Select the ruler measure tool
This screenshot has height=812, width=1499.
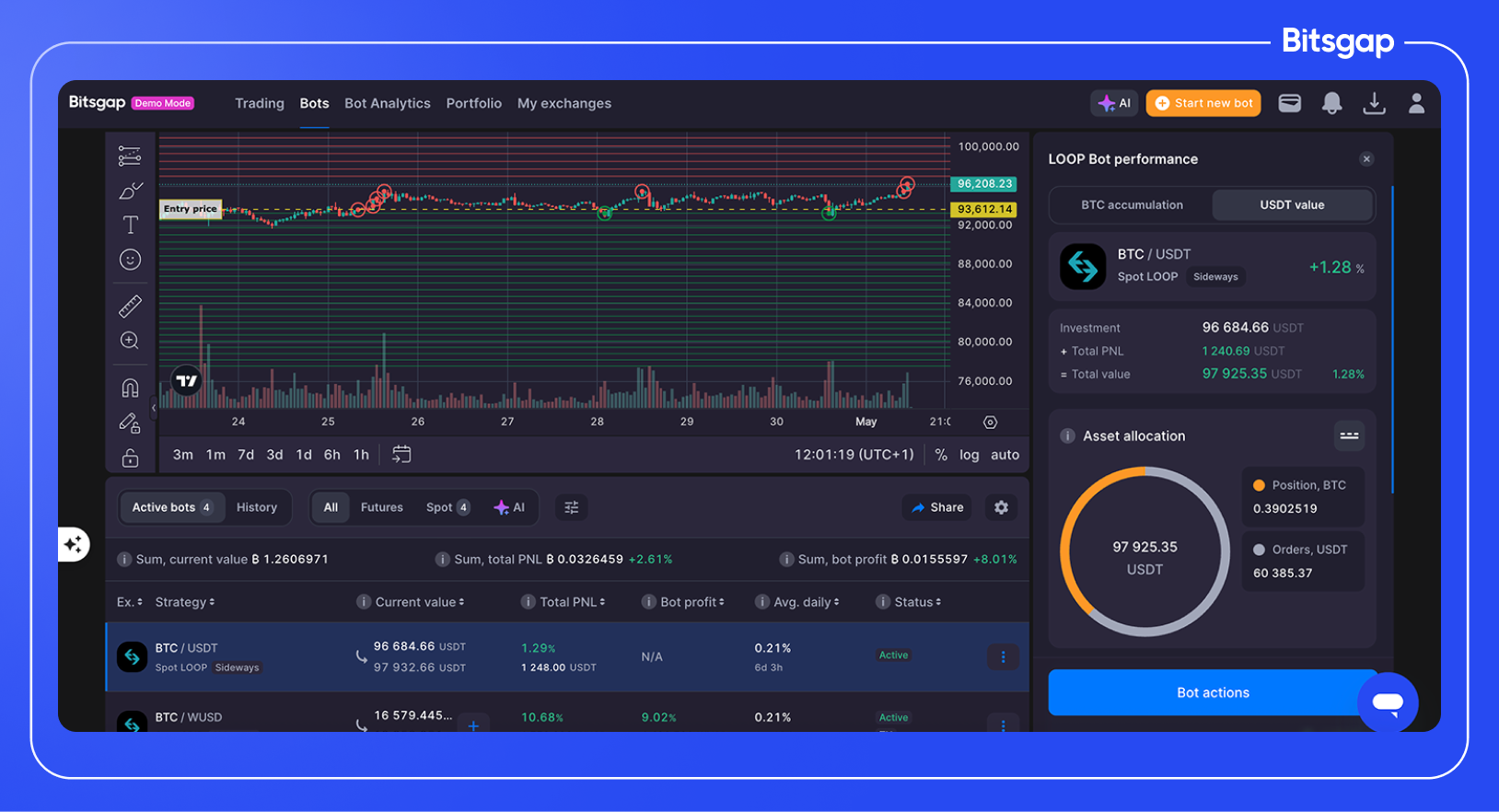click(x=130, y=306)
